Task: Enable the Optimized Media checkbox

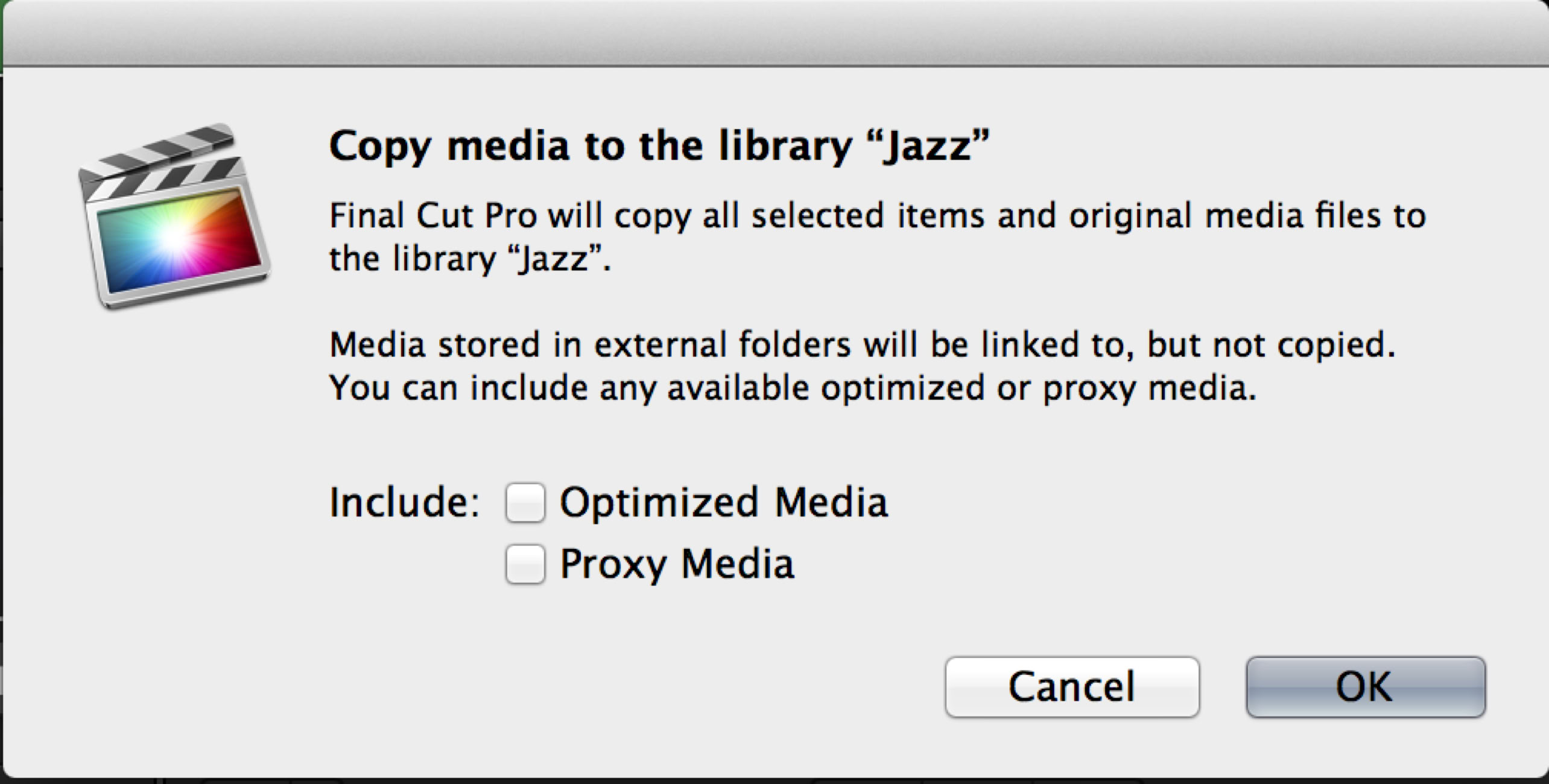Action: [525, 502]
